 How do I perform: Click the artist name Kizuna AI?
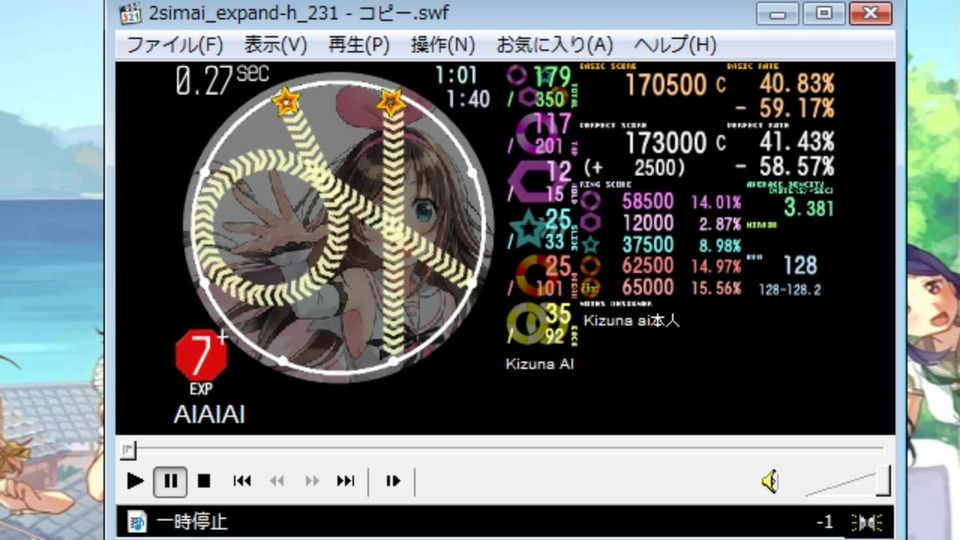click(x=539, y=364)
